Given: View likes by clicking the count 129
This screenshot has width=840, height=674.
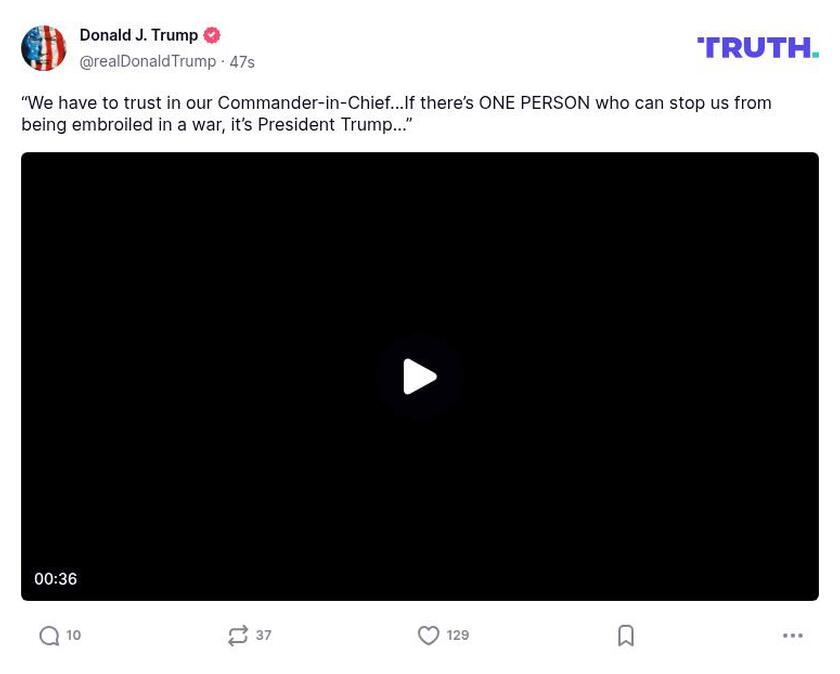Looking at the screenshot, I should pos(456,634).
